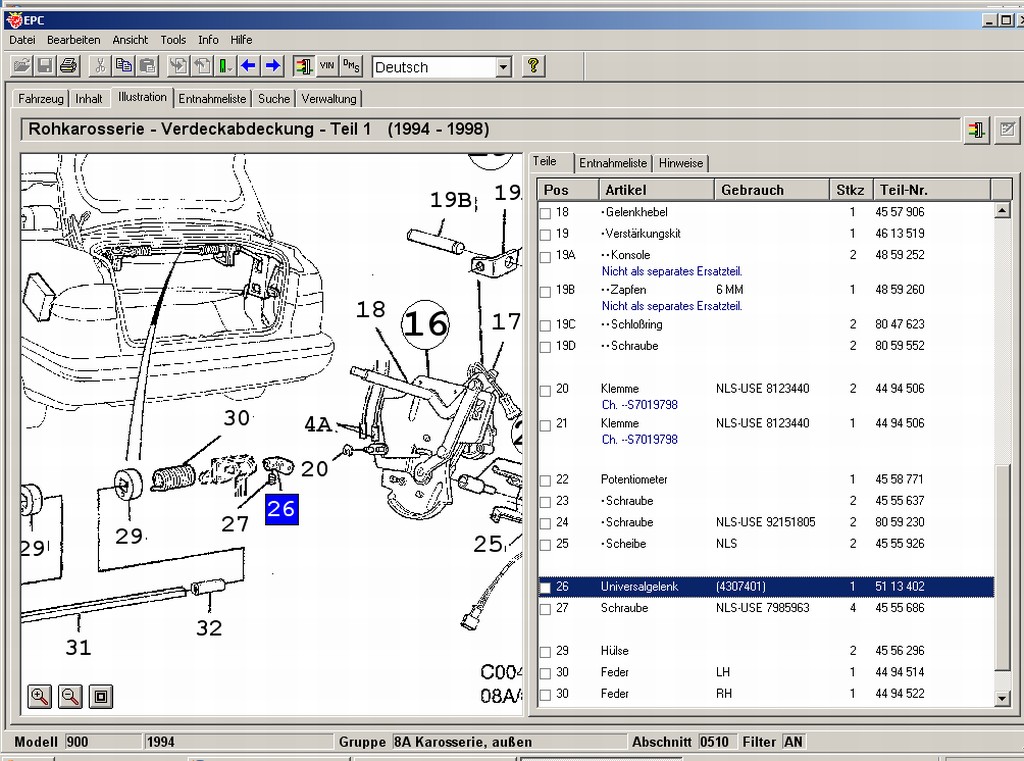Click the page-with-up-arrow toolbar icon
The image size is (1024, 761).
[202, 66]
